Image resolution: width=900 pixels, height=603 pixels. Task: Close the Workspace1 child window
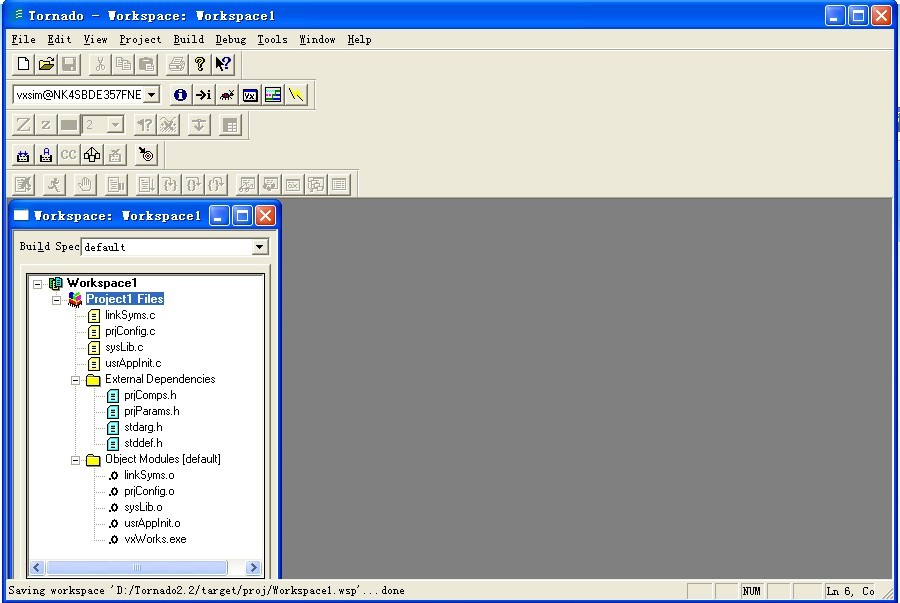tap(265, 216)
